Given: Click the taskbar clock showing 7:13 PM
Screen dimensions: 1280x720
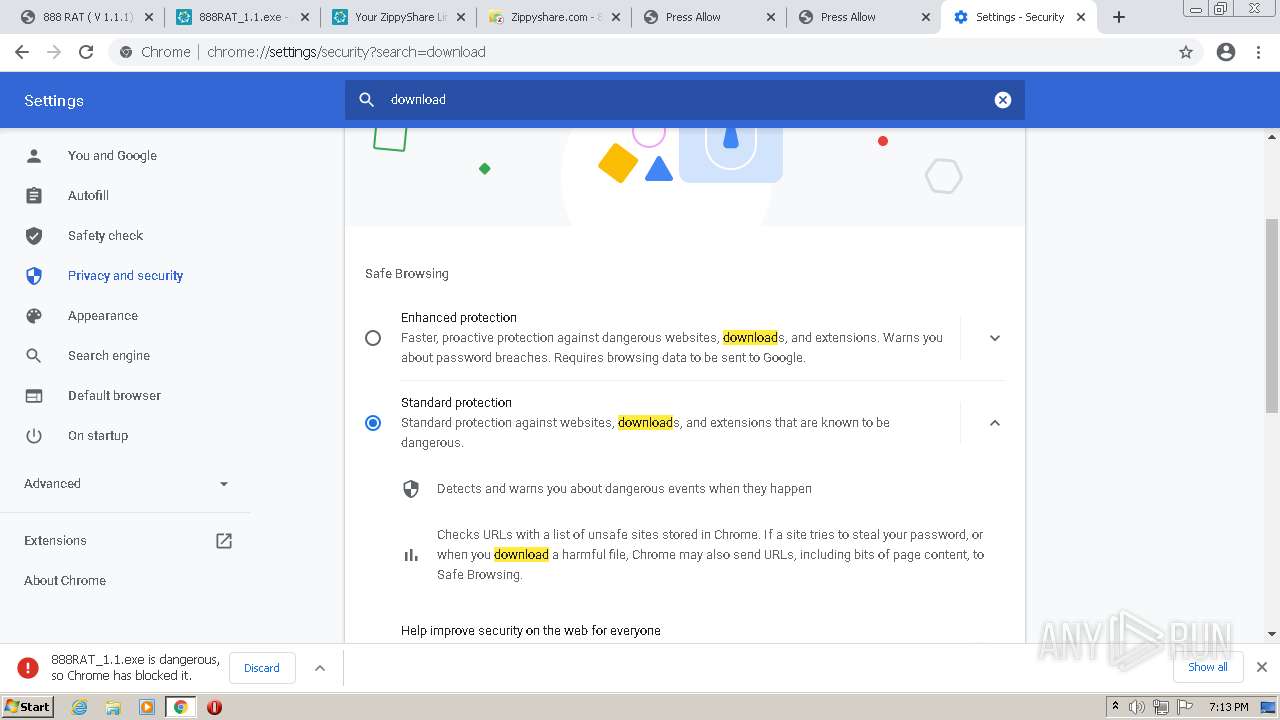Looking at the screenshot, I should point(1228,707).
